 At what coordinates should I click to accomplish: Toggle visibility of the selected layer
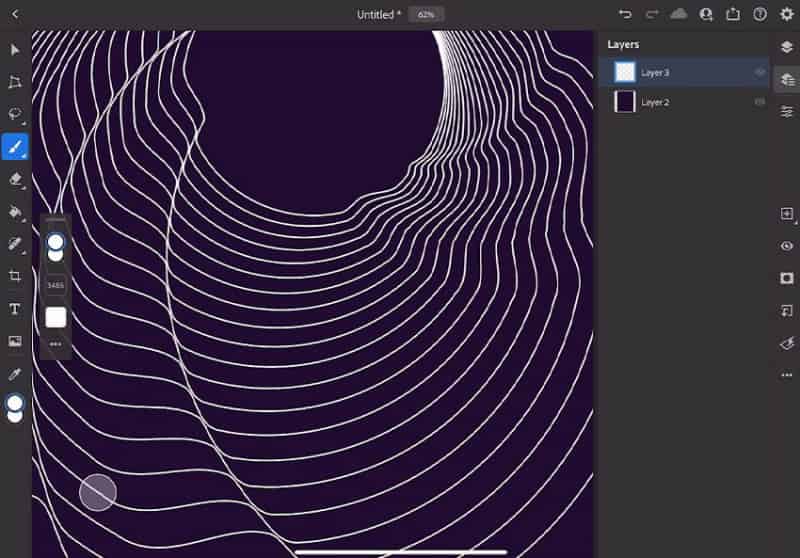click(787, 246)
